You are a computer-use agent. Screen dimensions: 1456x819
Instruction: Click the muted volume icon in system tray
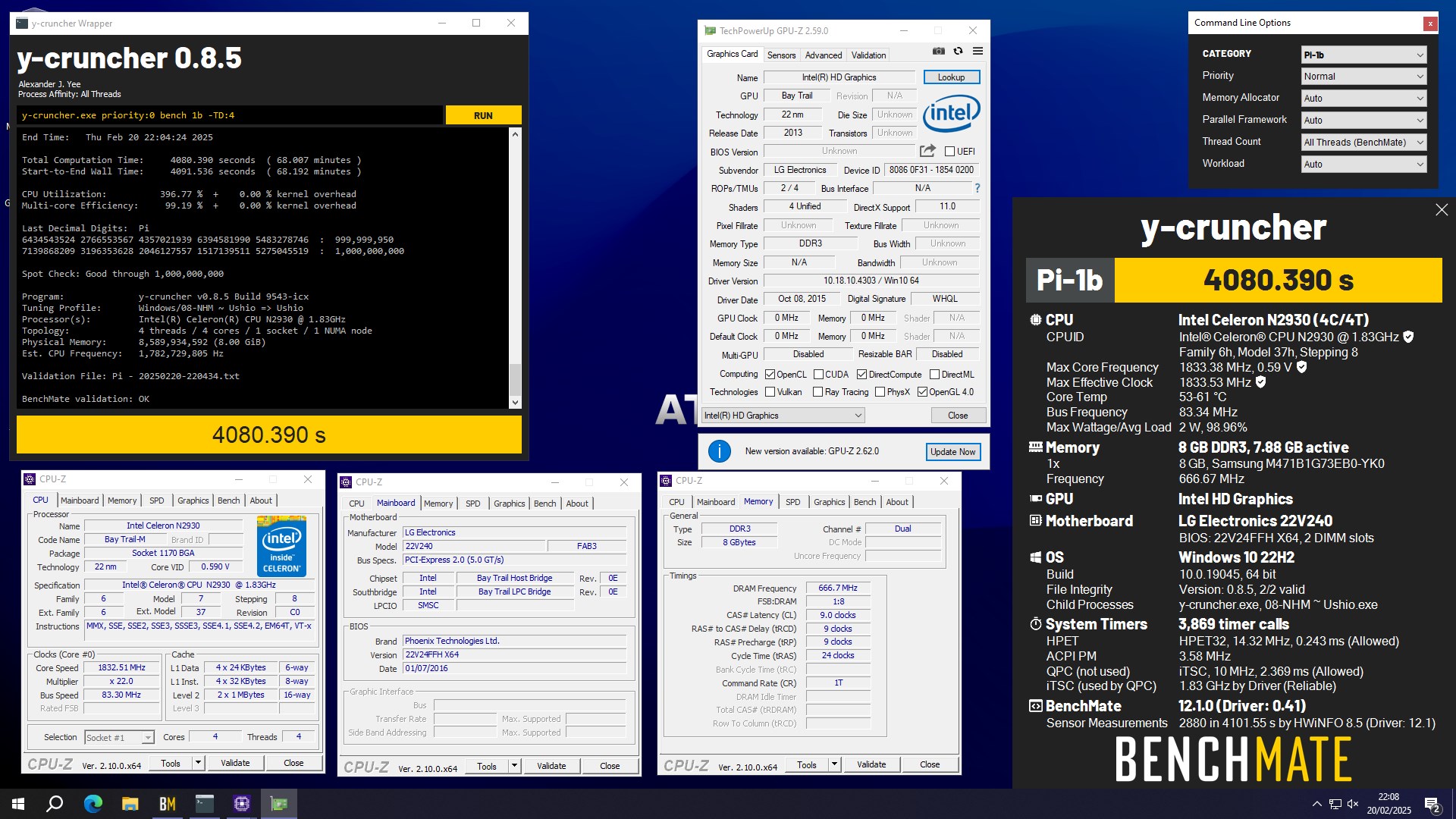coord(1352,804)
